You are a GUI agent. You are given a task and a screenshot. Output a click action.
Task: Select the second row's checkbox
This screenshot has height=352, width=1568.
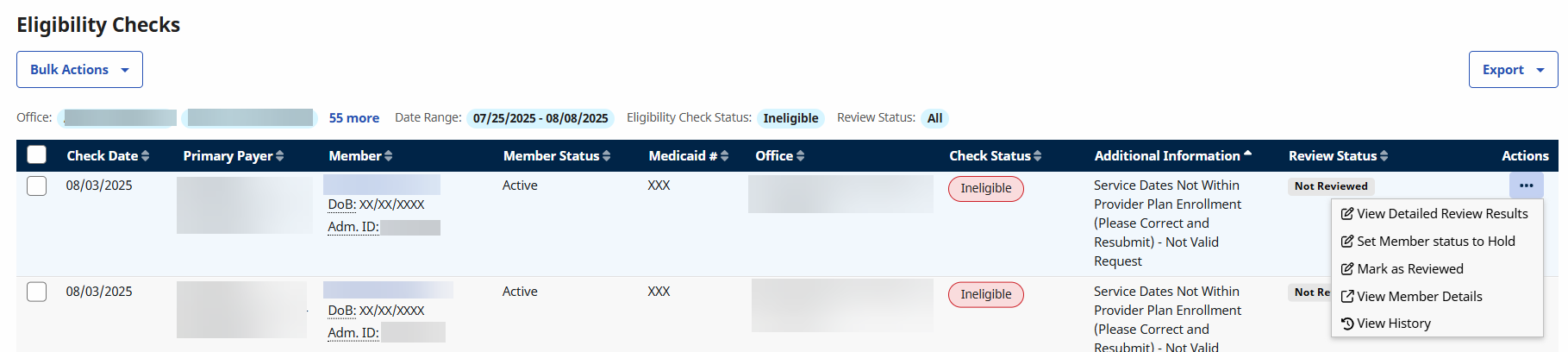click(x=36, y=292)
